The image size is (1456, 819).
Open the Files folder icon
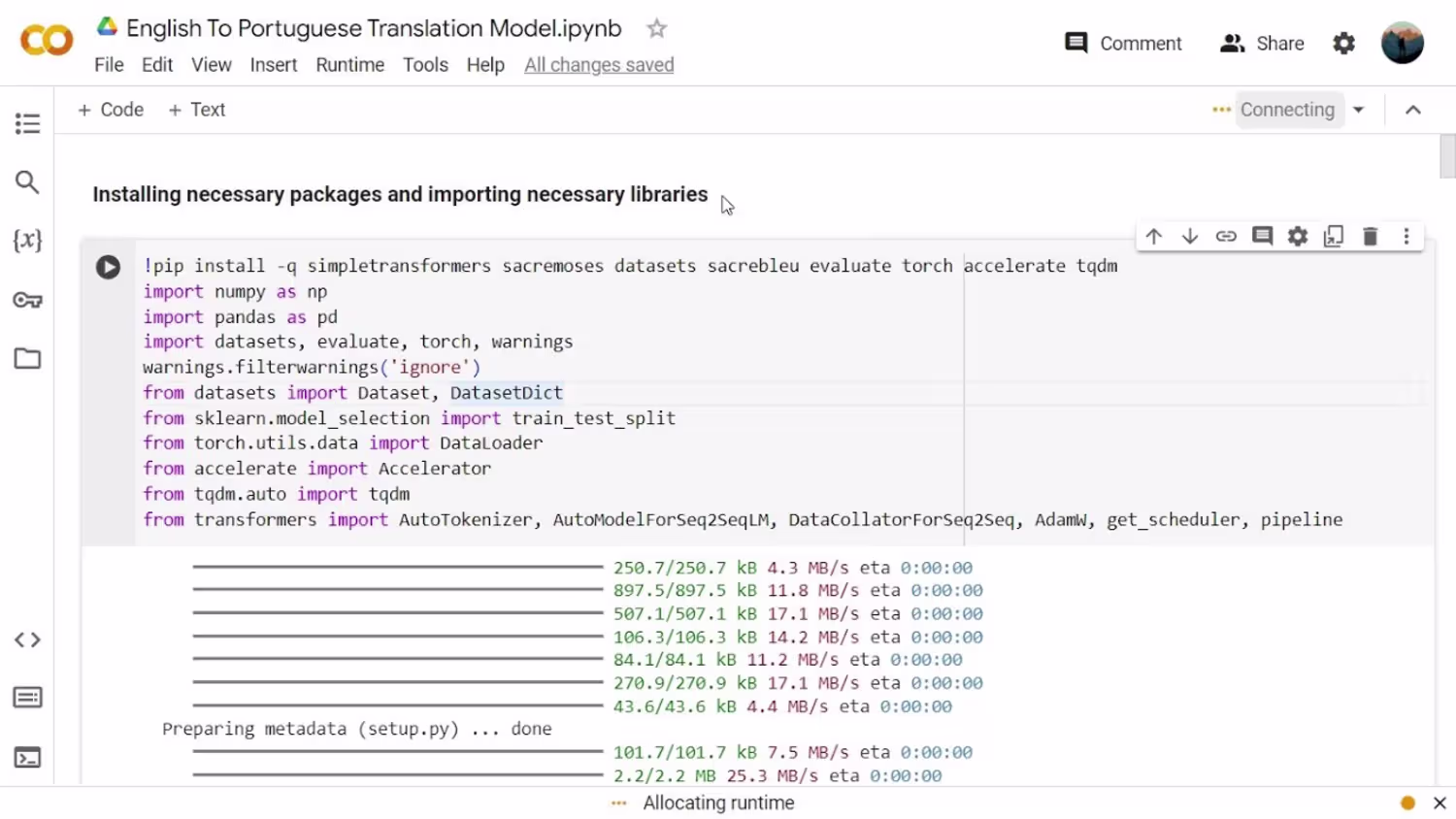click(27, 358)
